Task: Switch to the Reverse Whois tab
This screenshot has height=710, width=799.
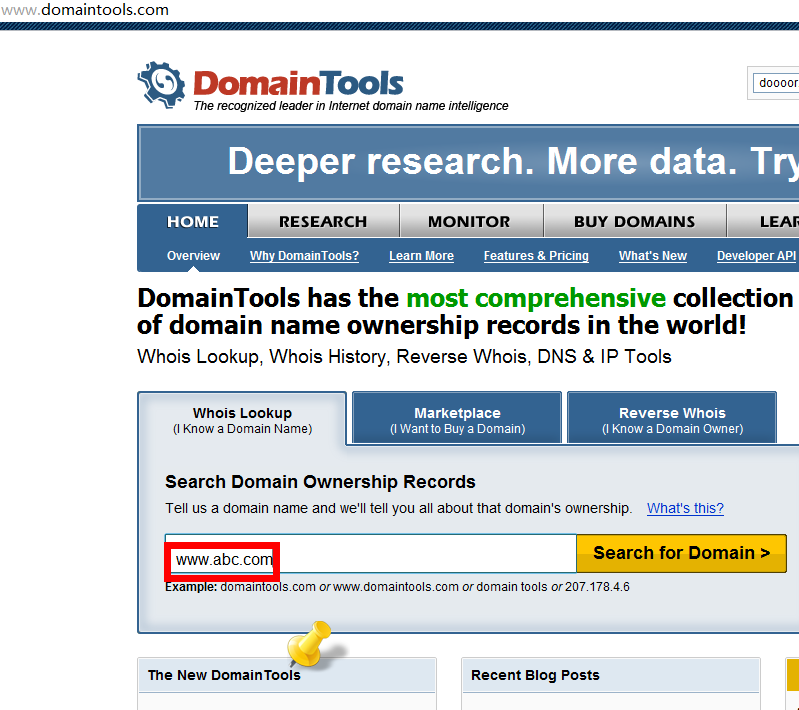Action: click(672, 418)
